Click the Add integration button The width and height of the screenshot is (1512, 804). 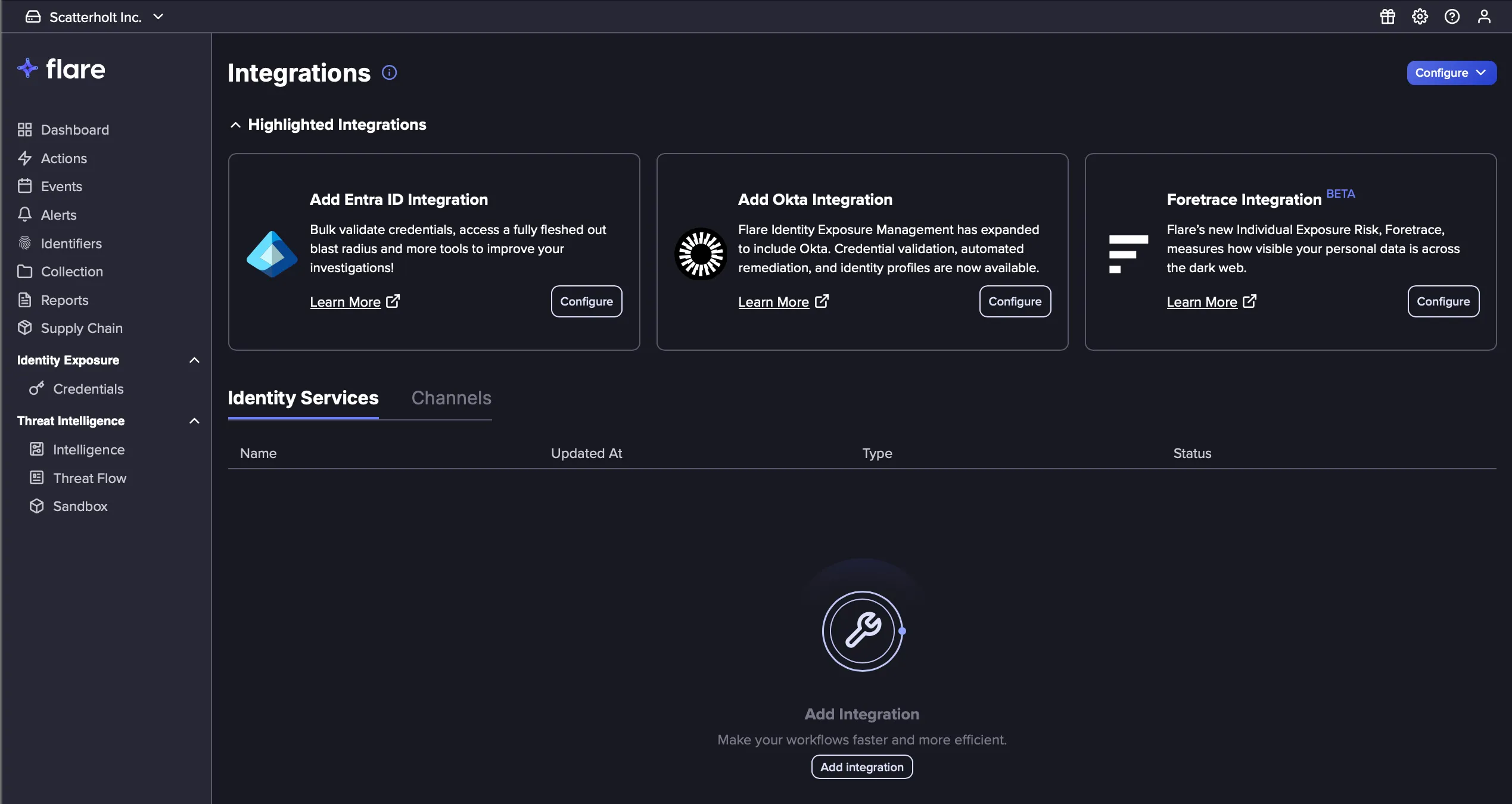862,767
